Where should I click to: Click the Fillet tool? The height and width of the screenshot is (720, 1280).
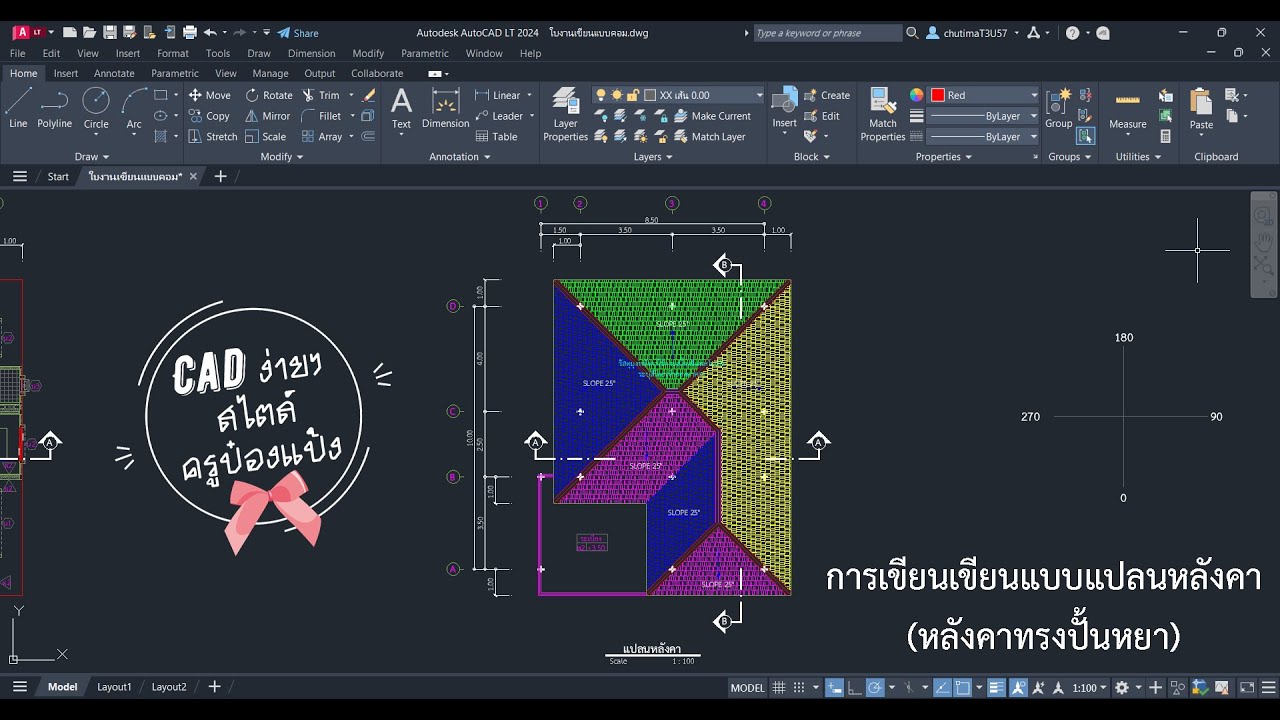click(321, 116)
